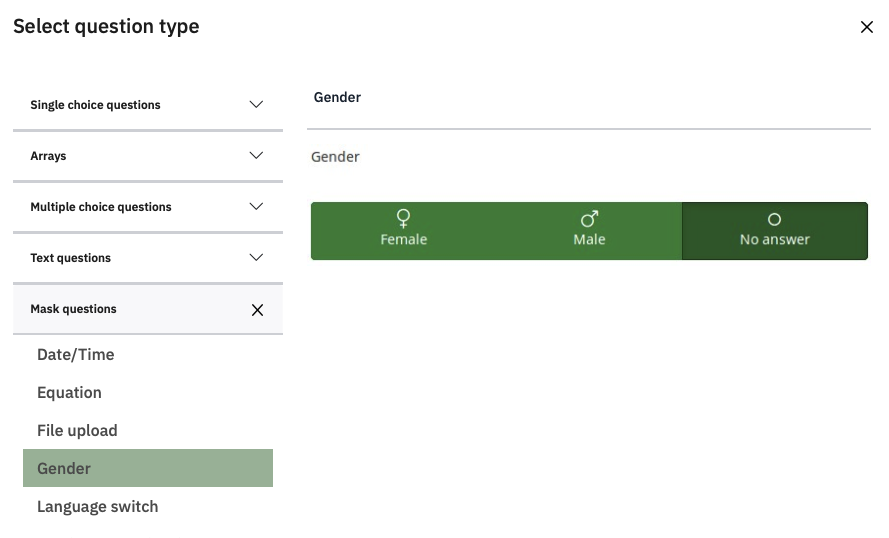Choose File upload question type
Screen dimensions: 889x538
[77, 430]
